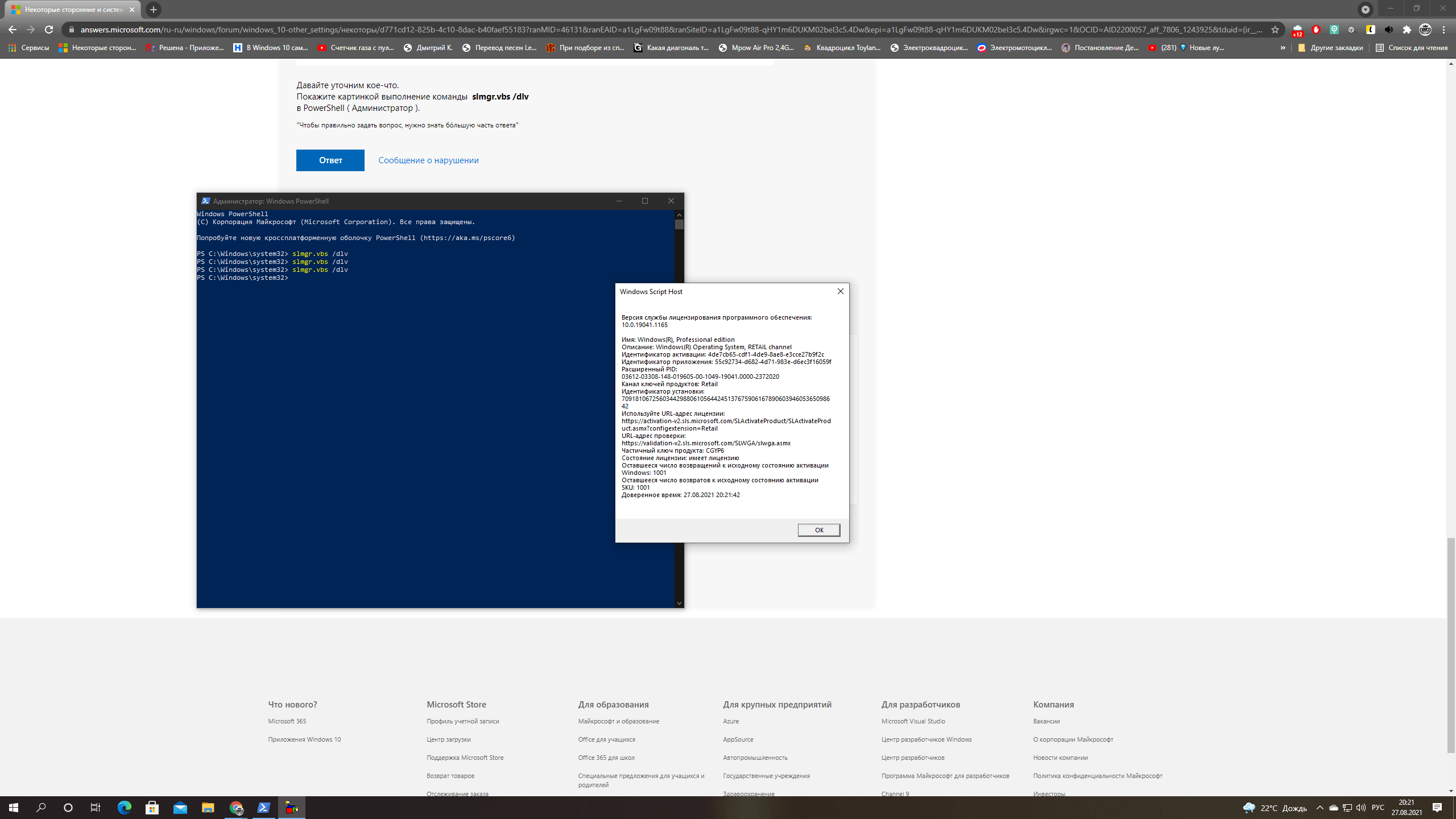Open the Windows Start menu
Screen dimensions: 1456x819
(14, 808)
